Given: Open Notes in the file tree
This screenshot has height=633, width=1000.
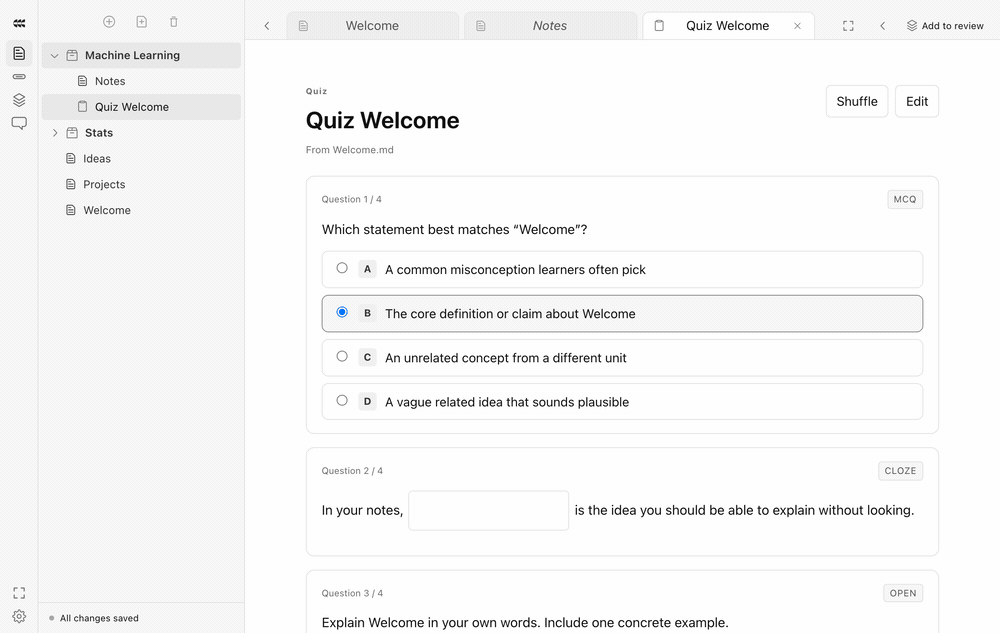Looking at the screenshot, I should click(141, 81).
